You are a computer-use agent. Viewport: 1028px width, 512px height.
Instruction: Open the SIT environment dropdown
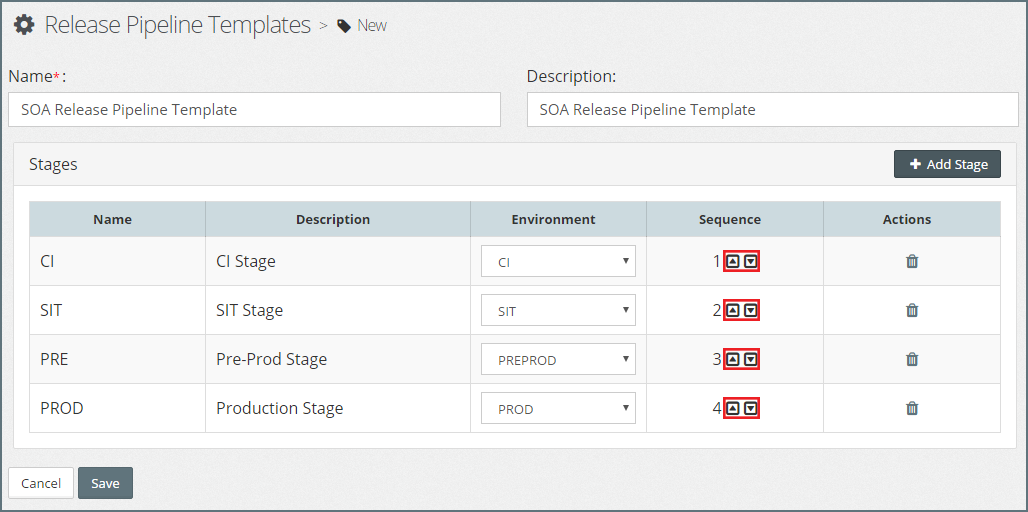point(558,311)
